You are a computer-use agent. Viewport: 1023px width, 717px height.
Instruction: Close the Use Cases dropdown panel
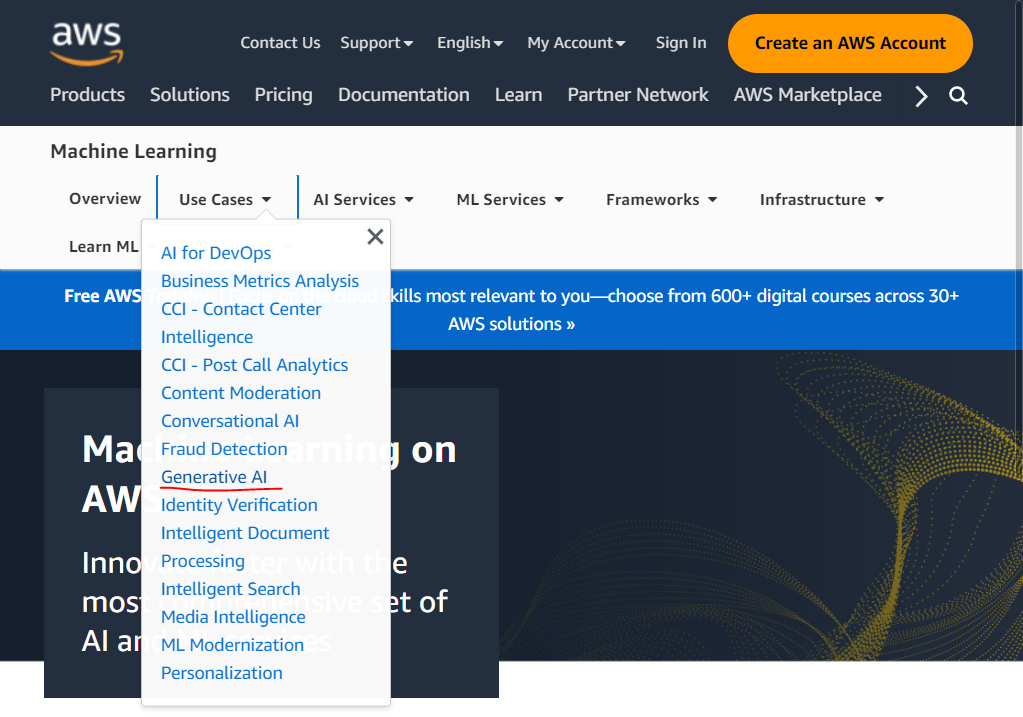pos(375,236)
